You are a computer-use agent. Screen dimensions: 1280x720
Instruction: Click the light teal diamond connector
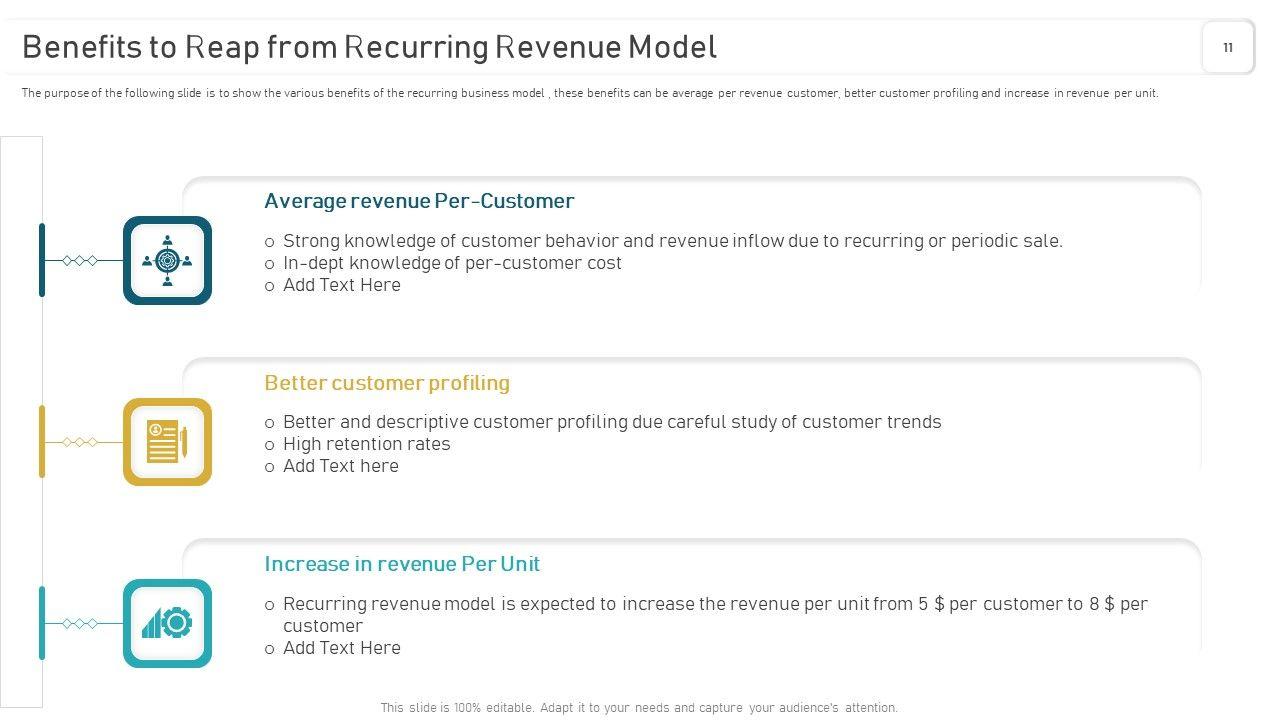click(x=80, y=624)
